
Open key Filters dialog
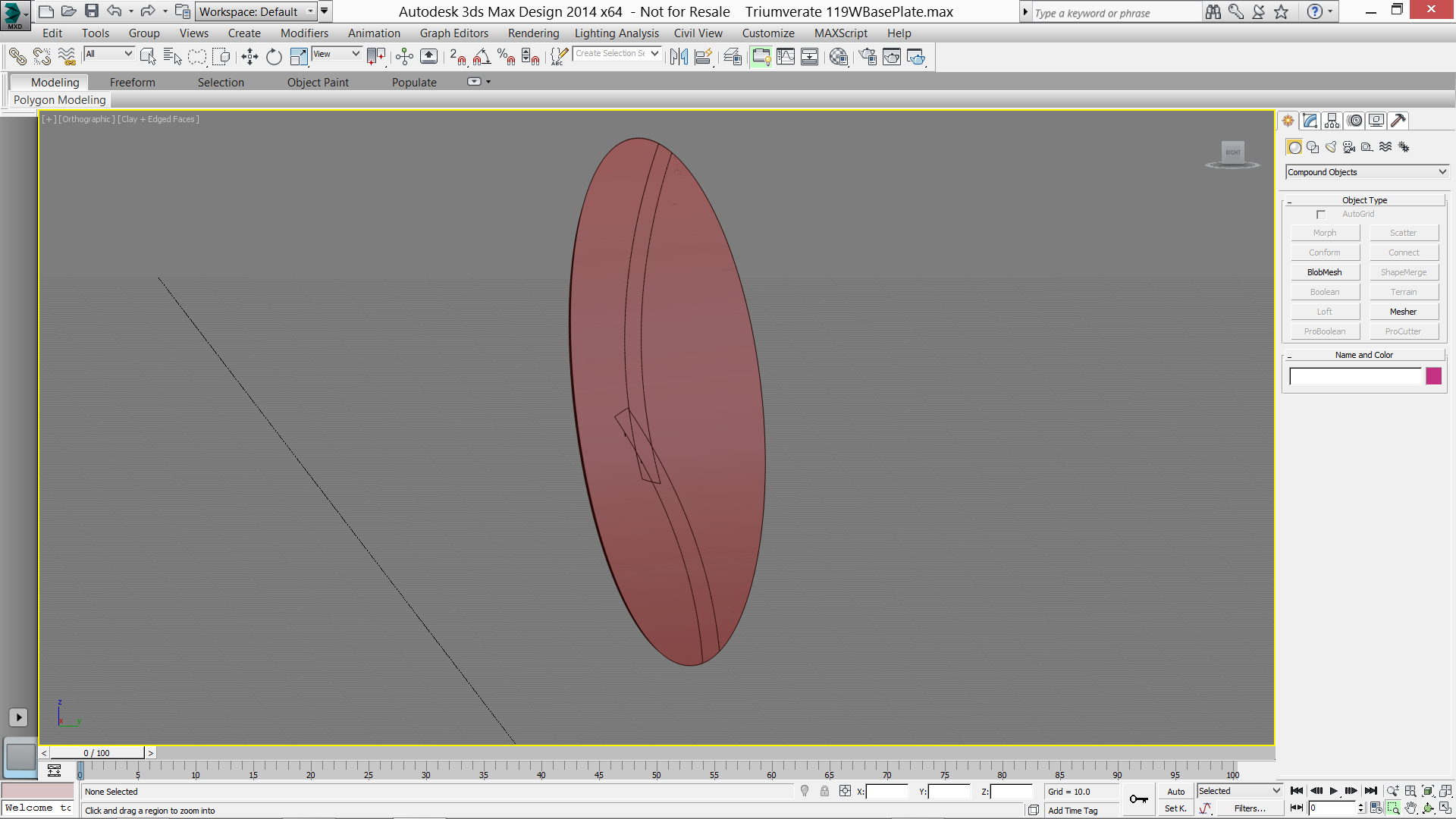point(1250,808)
